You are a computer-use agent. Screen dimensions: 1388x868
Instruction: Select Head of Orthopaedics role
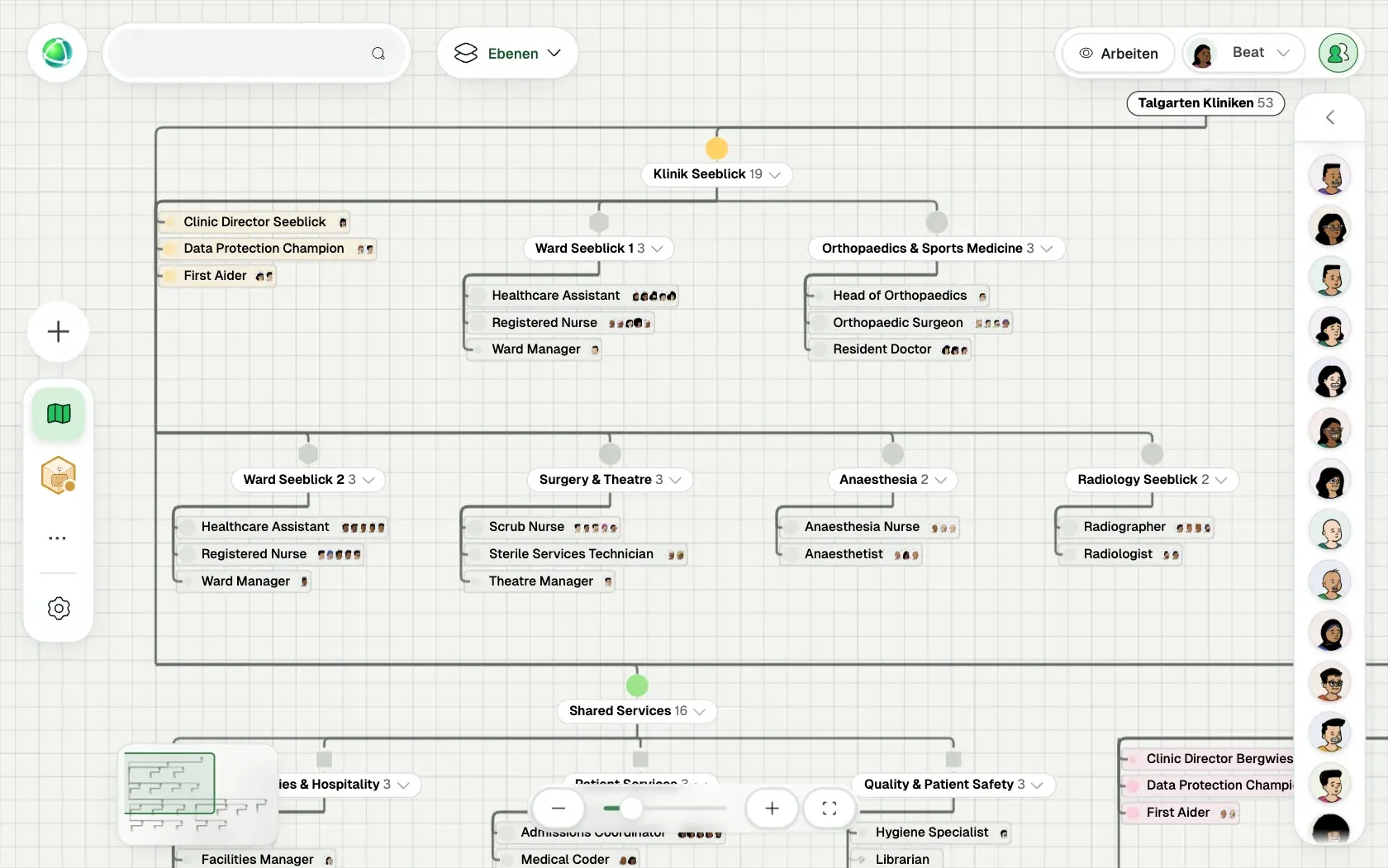[900, 296]
